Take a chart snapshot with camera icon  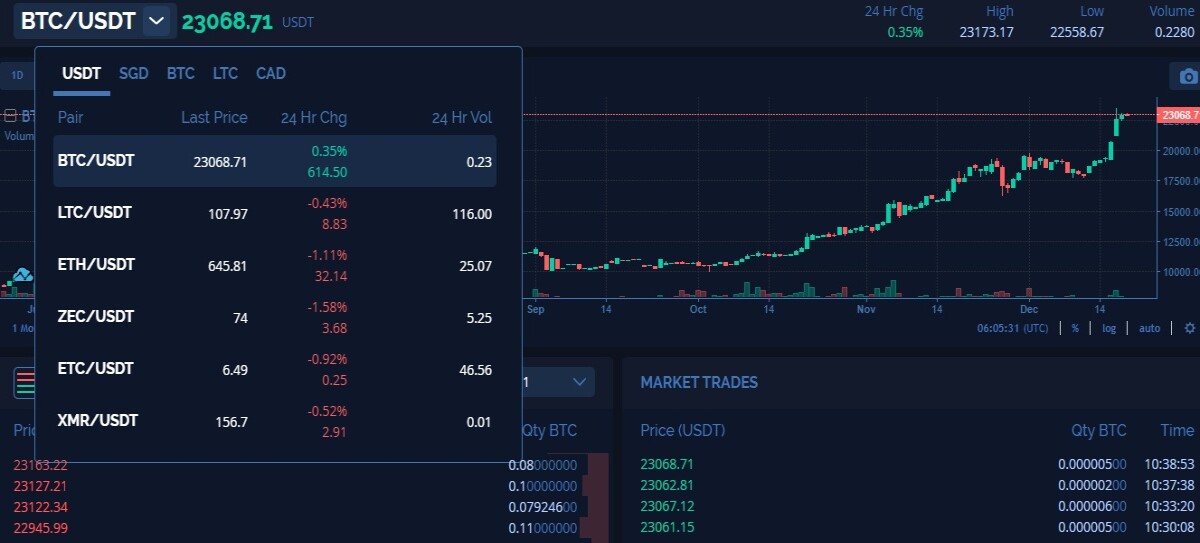point(1186,76)
